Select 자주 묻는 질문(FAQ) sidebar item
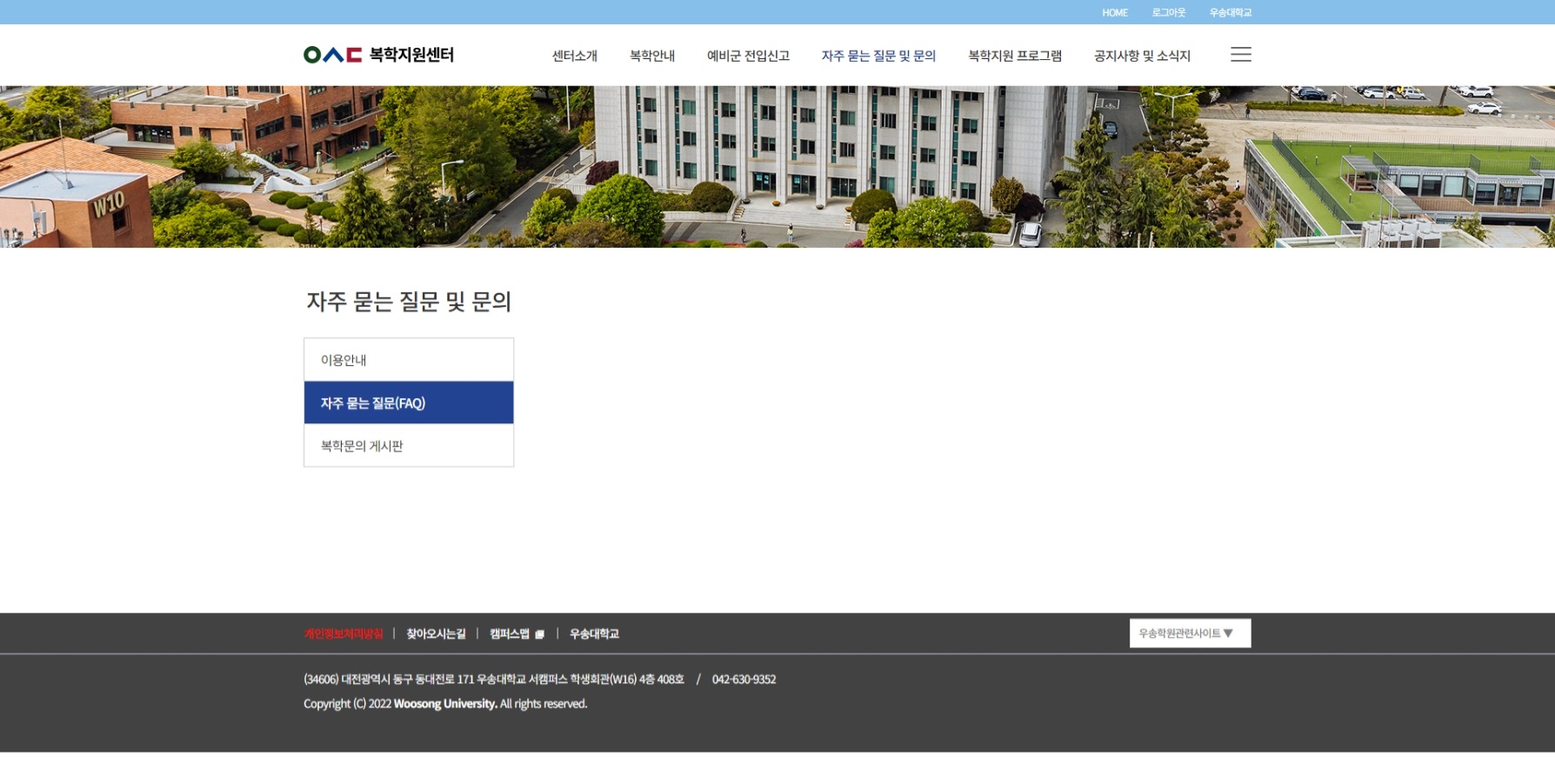 click(408, 403)
